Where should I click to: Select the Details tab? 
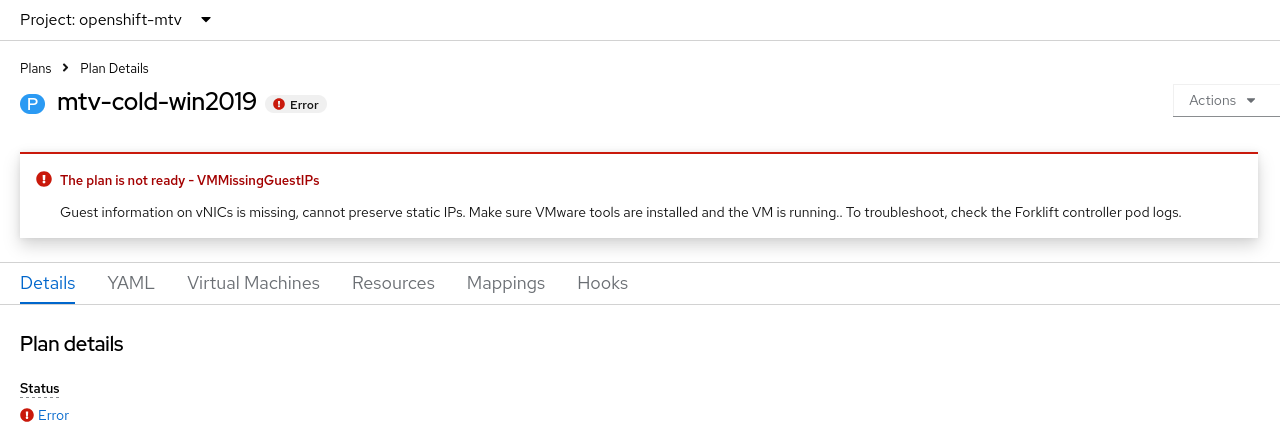click(48, 283)
